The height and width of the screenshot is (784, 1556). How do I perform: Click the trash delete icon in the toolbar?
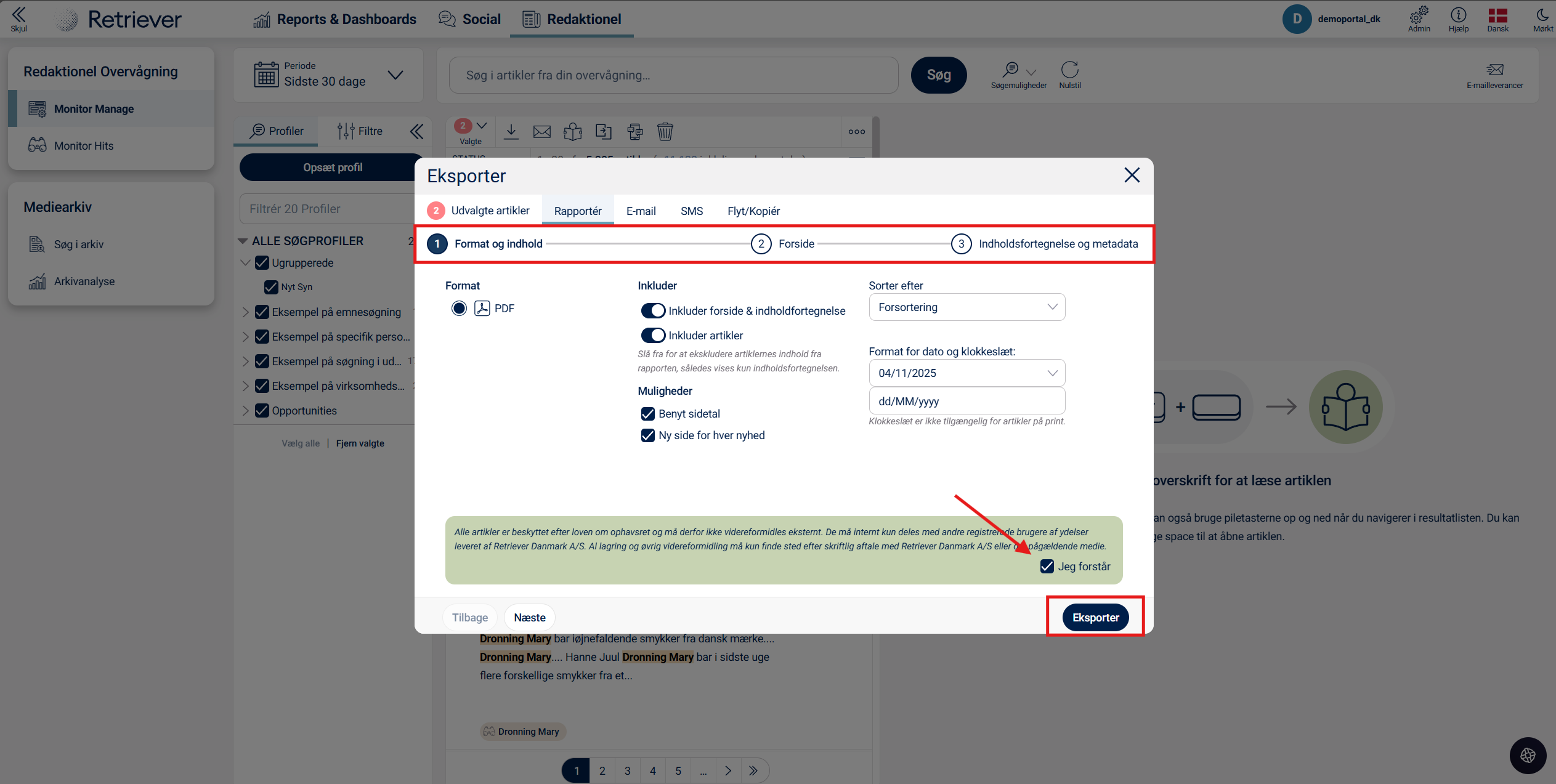665,131
